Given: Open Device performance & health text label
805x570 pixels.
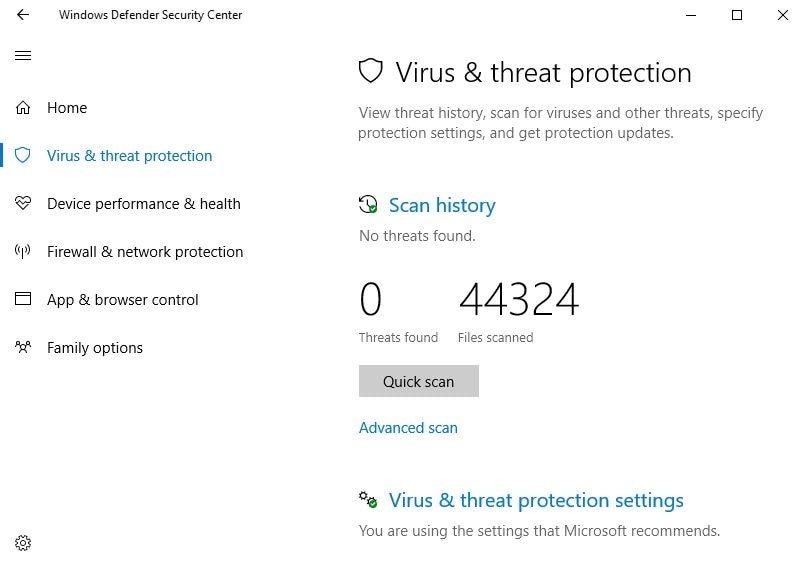Looking at the screenshot, I should (x=143, y=204).
